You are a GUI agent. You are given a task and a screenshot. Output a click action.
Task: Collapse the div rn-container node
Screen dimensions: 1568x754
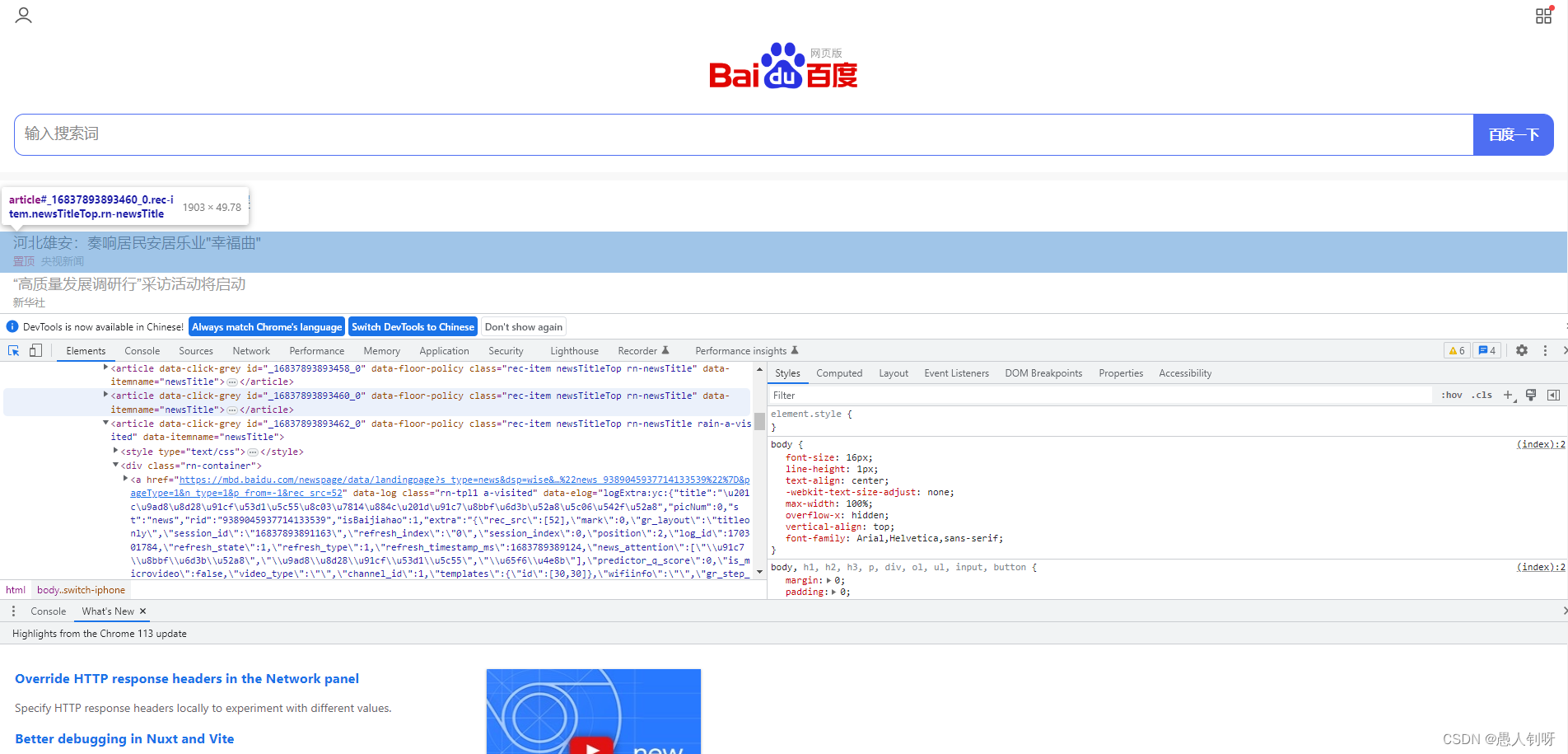point(115,466)
